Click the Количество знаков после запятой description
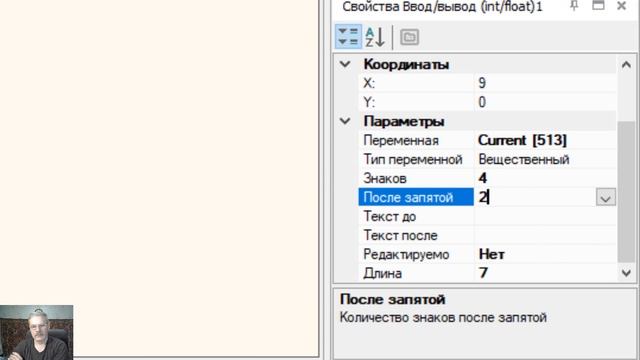Viewport: 640px width, 360px height. (x=443, y=318)
